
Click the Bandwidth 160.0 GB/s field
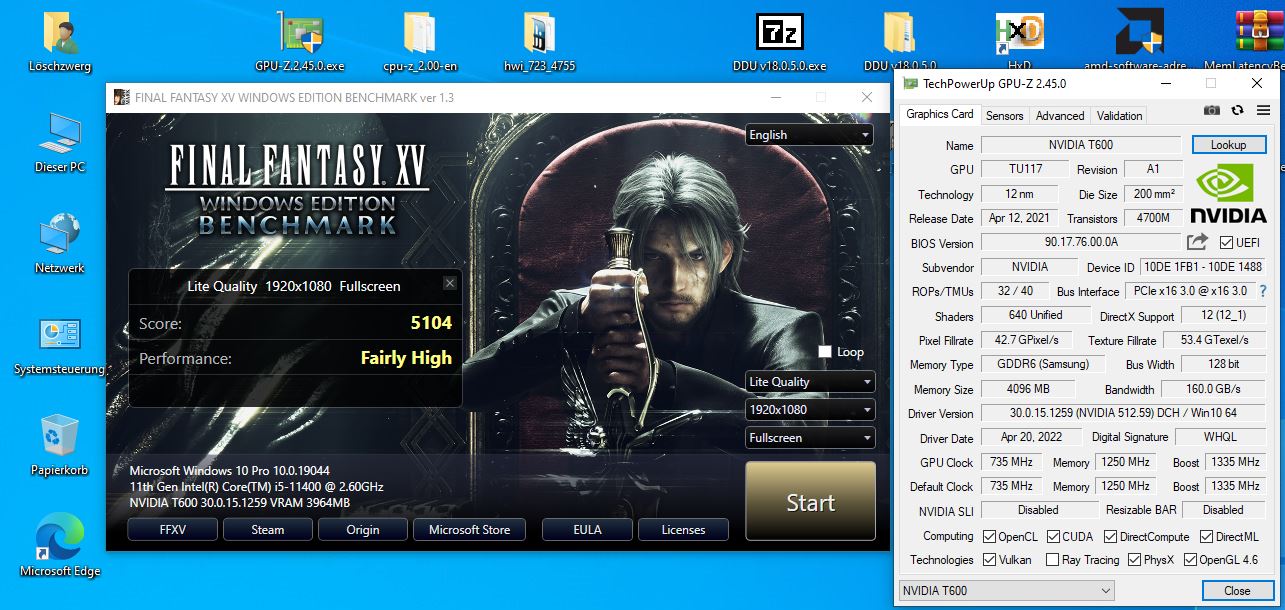point(1214,389)
